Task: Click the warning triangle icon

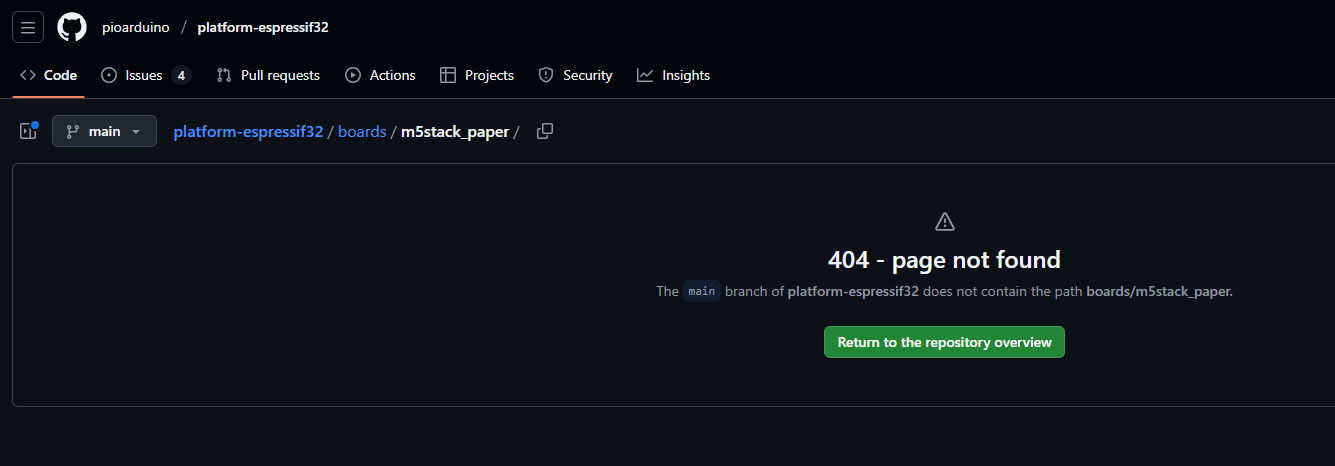Action: coord(944,221)
